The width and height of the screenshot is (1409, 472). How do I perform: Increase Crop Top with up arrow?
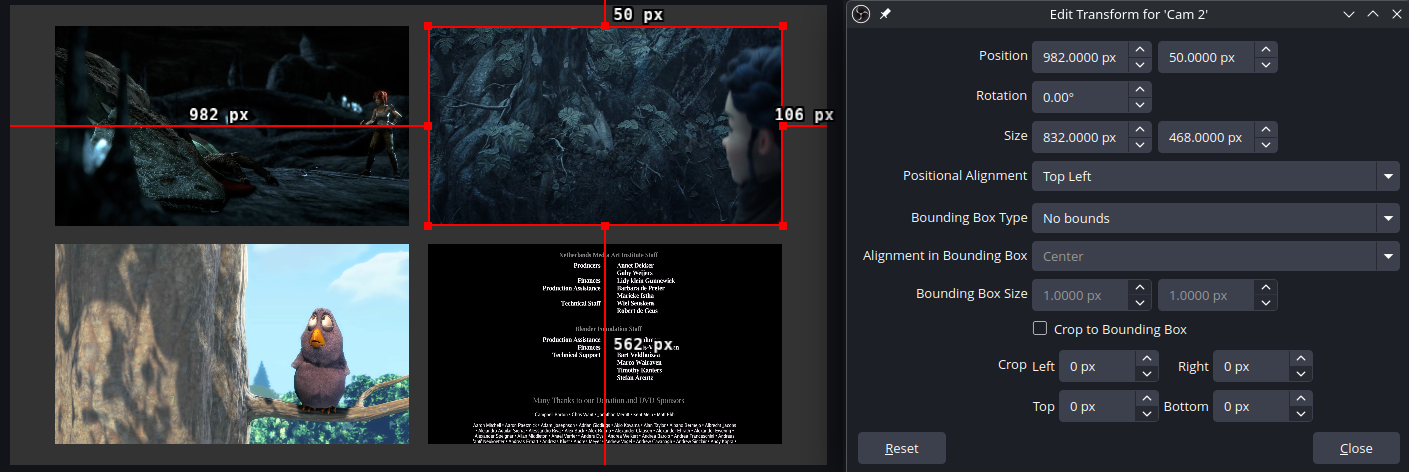point(1147,398)
